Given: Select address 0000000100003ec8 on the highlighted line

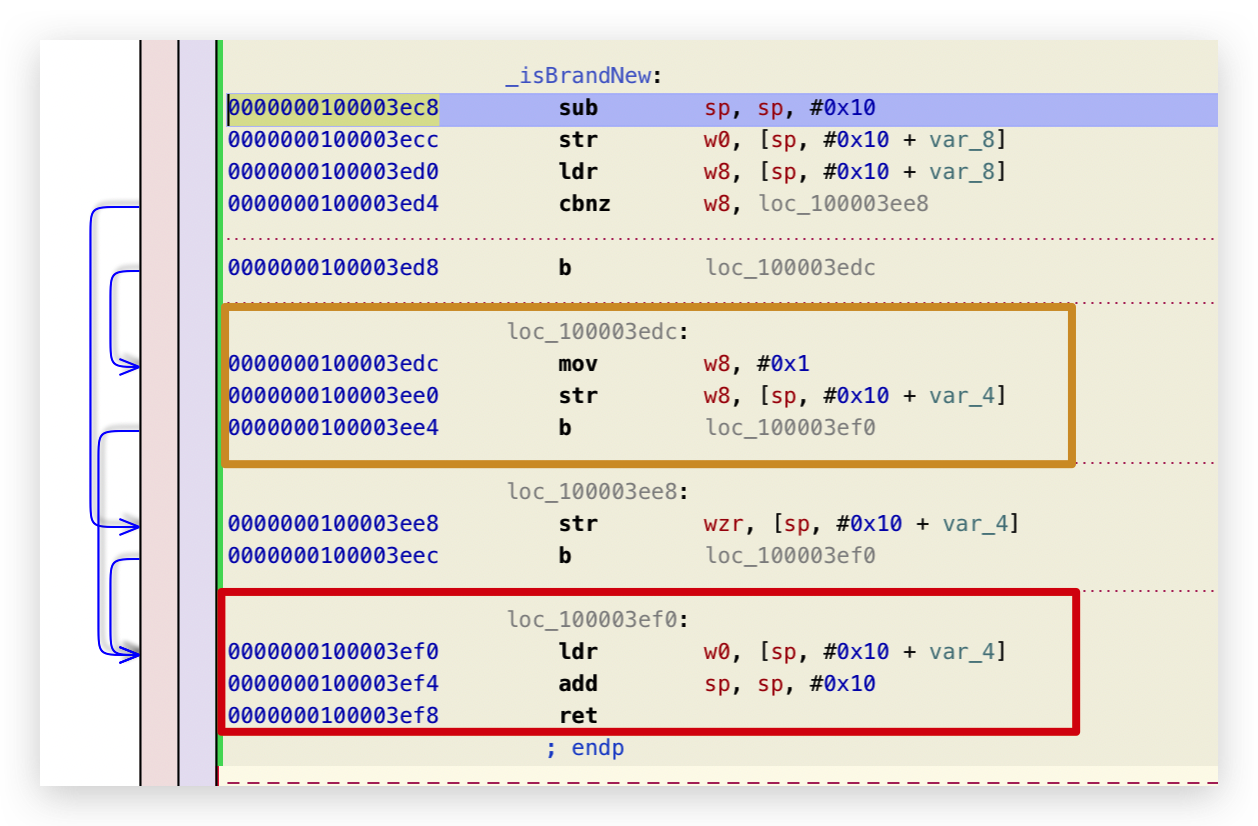Looking at the screenshot, I should coord(333,108).
